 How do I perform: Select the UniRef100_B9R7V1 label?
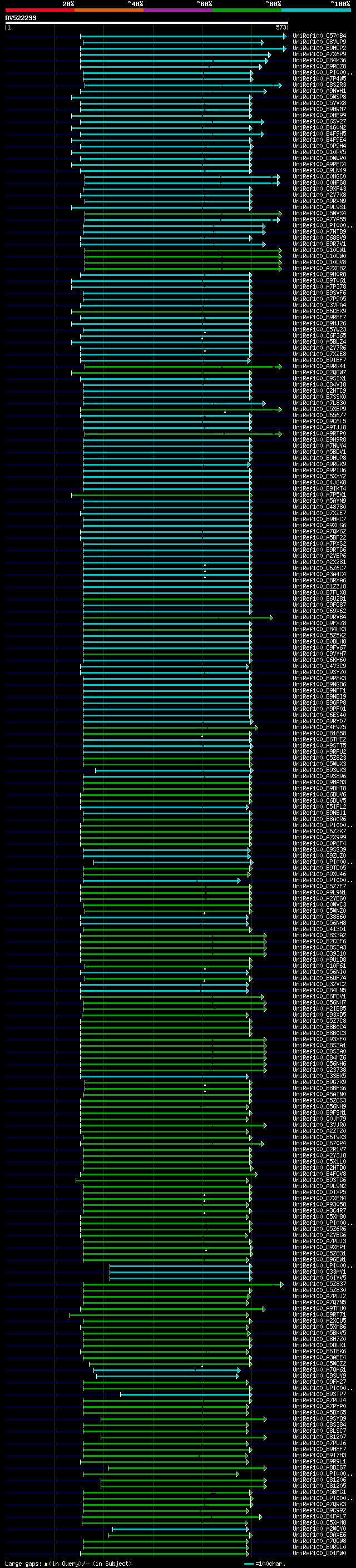pos(319,244)
